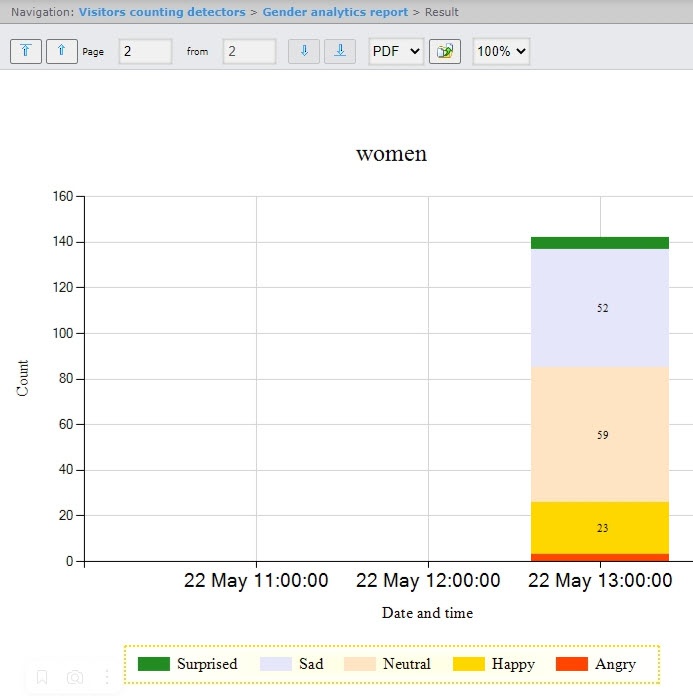This screenshot has width=693, height=696.
Task: Click the Sad bar segment labeled 52
Action: pyautogui.click(x=600, y=308)
